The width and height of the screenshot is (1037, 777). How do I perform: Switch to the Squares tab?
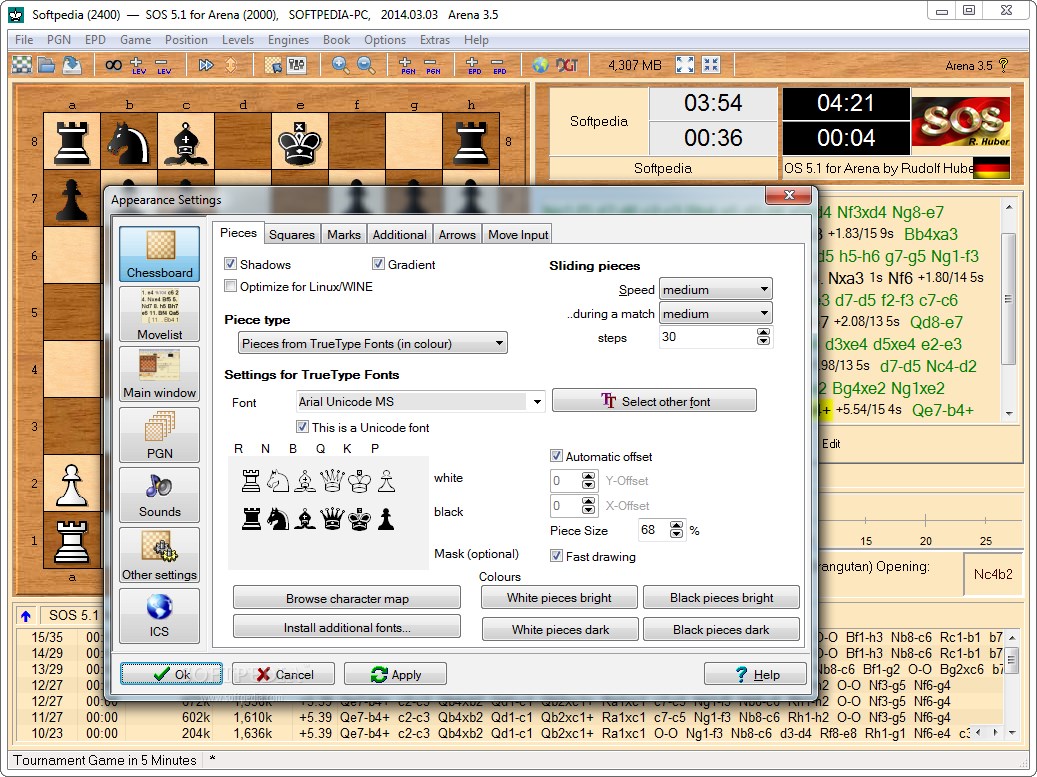pos(292,234)
